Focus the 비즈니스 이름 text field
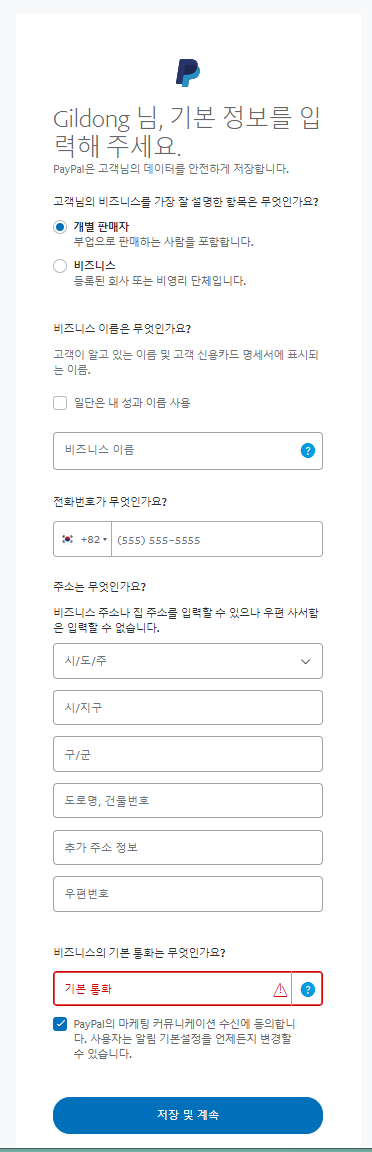Image resolution: width=372 pixels, height=1152 pixels. point(188,450)
